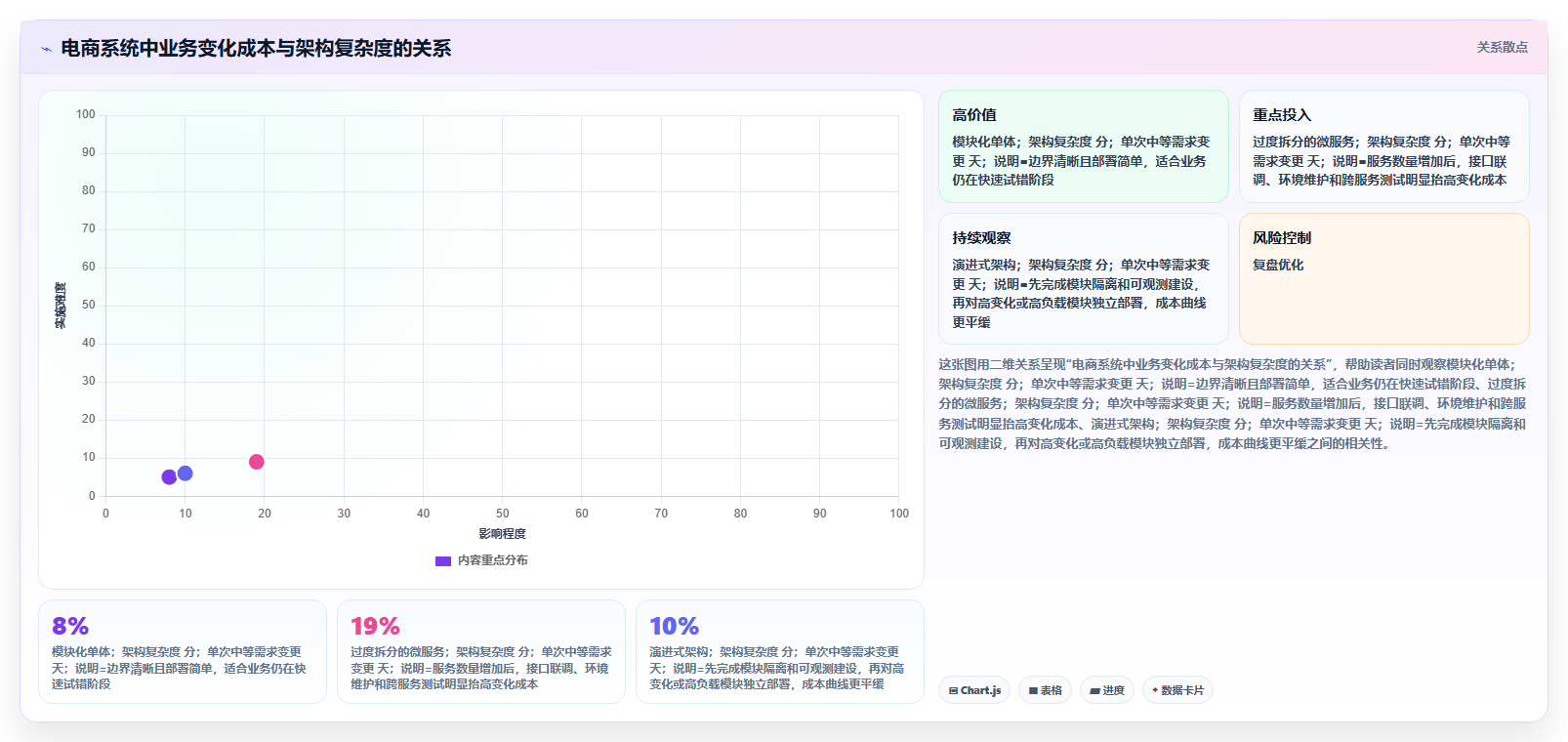1568x742 pixels.
Task: Open the 持续观察 card
Action: (x=1084, y=279)
